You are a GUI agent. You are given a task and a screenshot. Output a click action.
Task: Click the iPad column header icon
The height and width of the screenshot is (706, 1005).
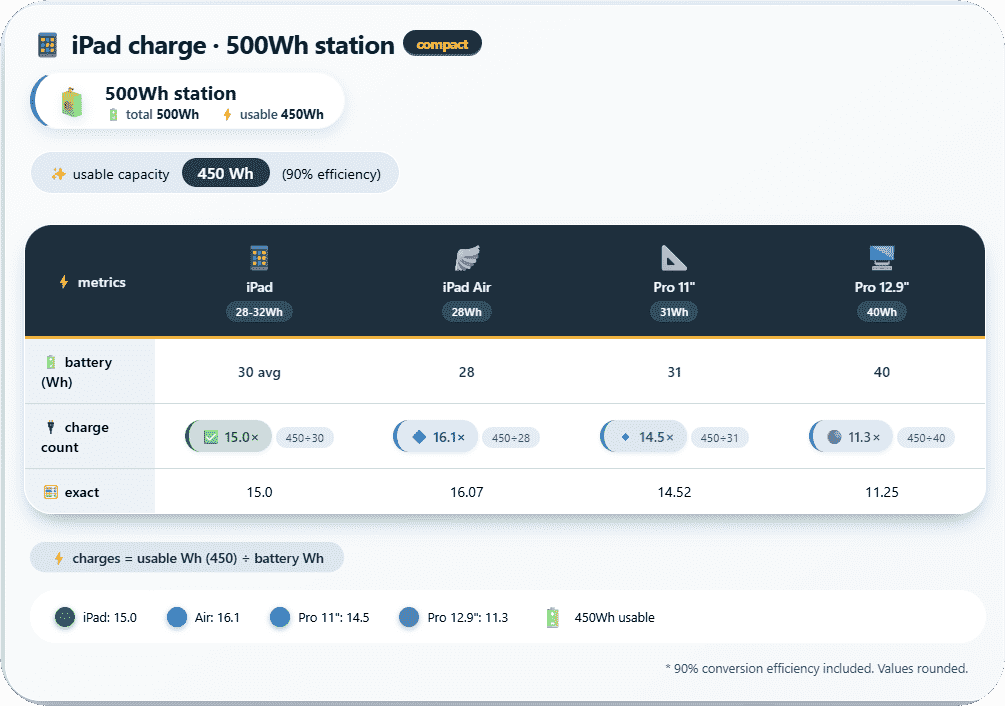click(x=259, y=258)
